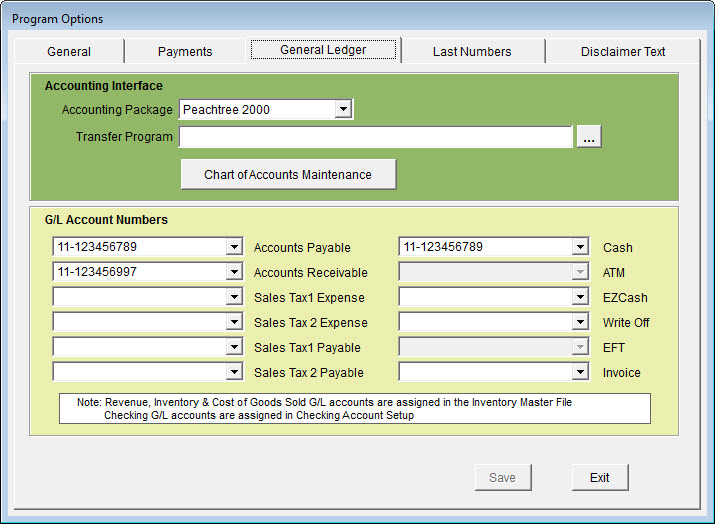Switch to the General tab

point(69,52)
